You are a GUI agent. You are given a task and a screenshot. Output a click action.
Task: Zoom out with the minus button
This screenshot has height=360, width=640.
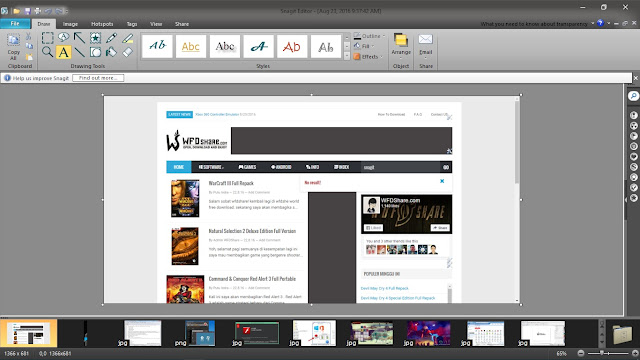[581, 353]
